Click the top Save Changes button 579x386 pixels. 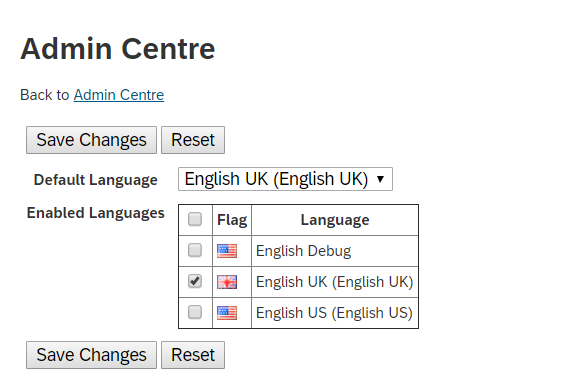[91, 140]
